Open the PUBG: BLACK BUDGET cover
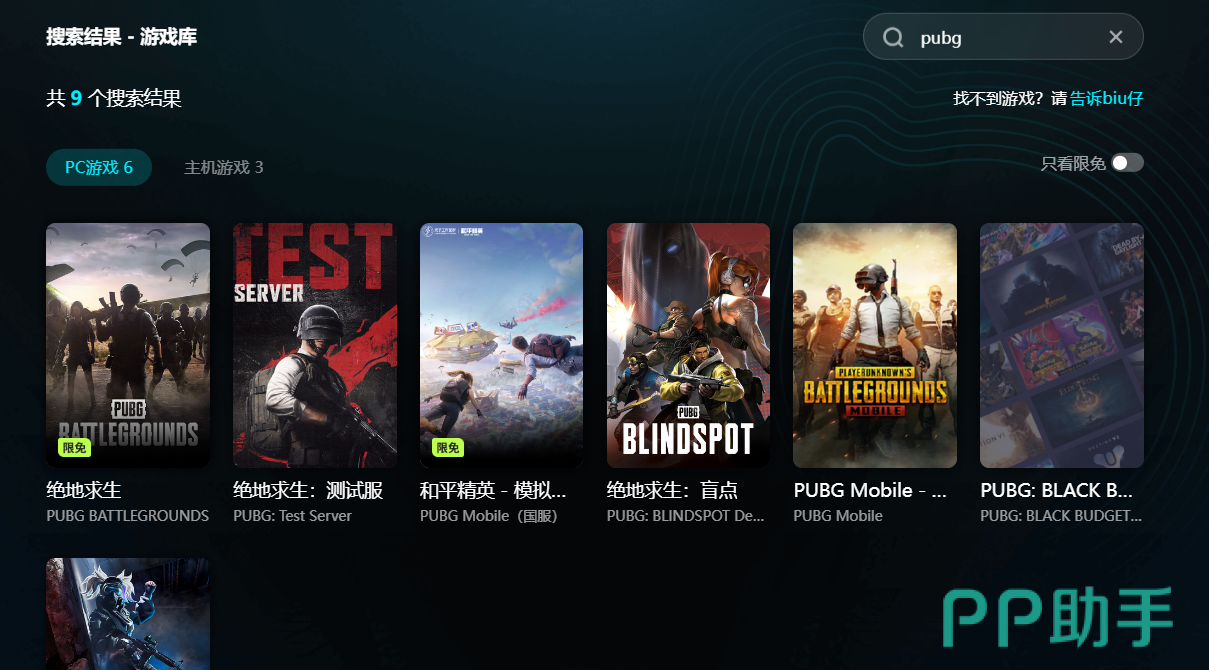 (x=1062, y=345)
